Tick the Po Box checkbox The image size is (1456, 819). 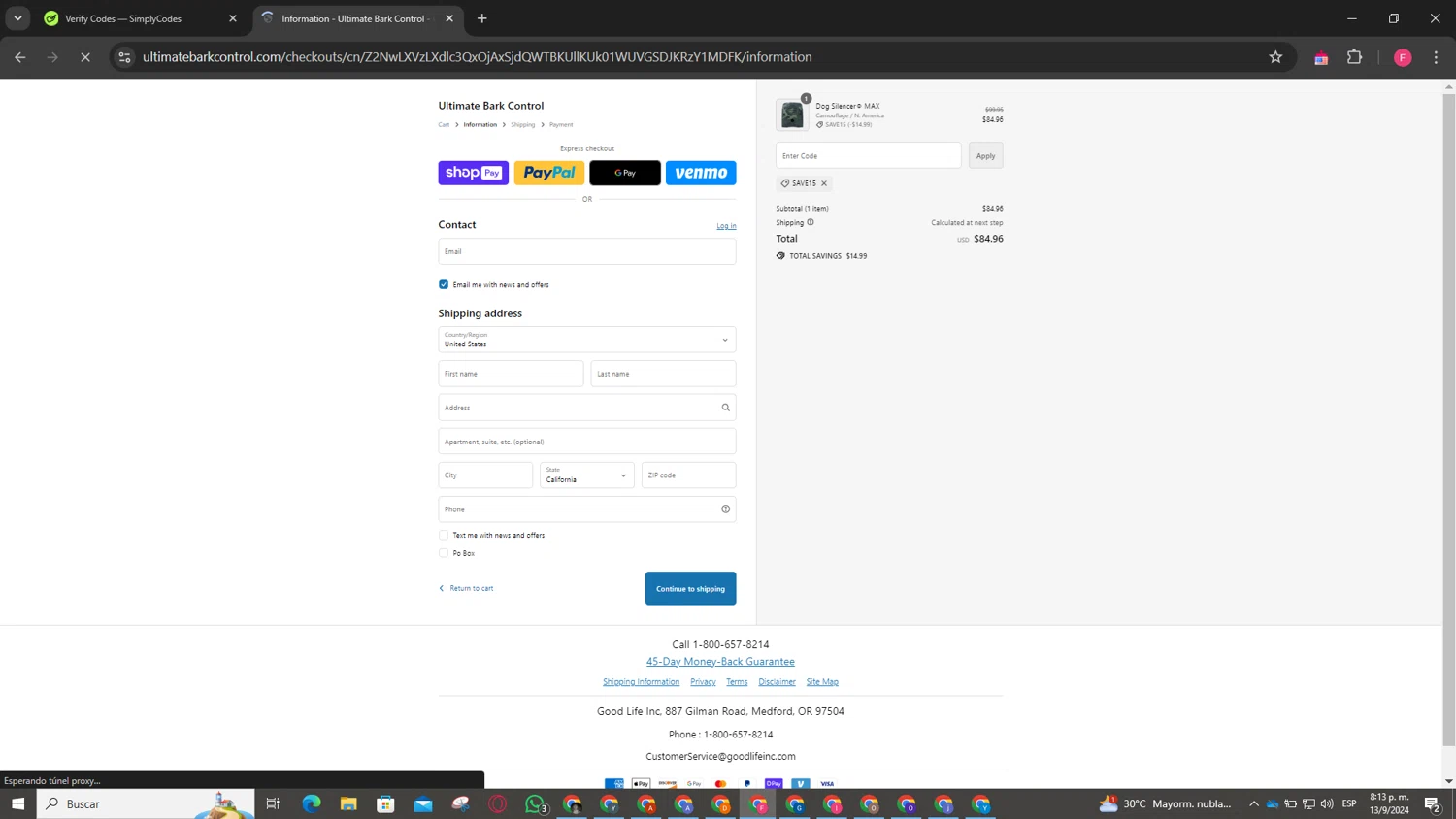pos(444,553)
